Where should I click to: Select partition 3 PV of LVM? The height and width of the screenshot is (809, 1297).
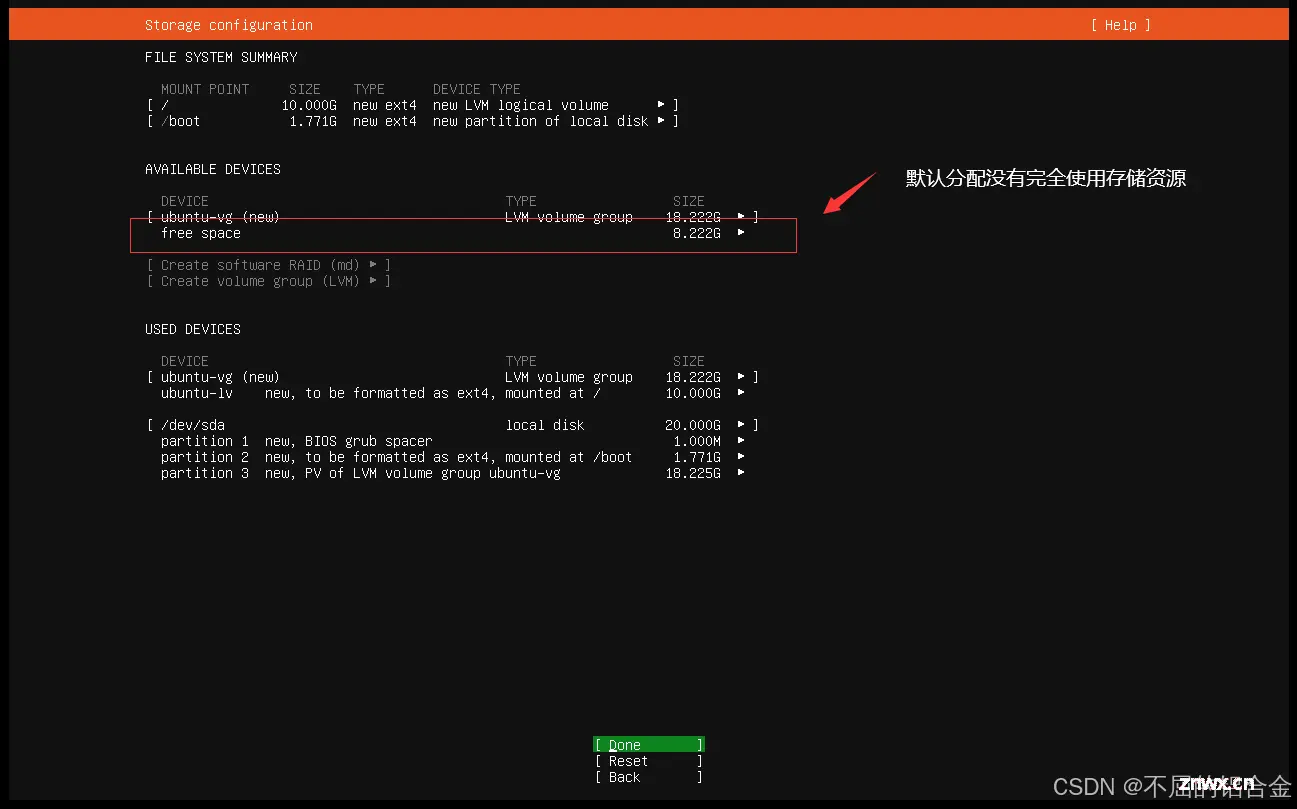tap(452, 473)
